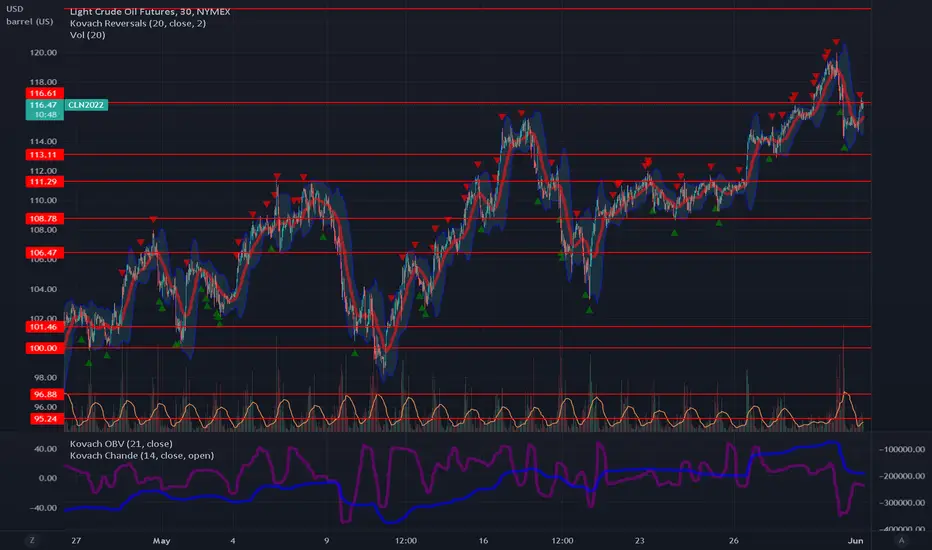Click the 16 date label on time axis
Viewport: 932px width, 550px height.
(x=483, y=540)
